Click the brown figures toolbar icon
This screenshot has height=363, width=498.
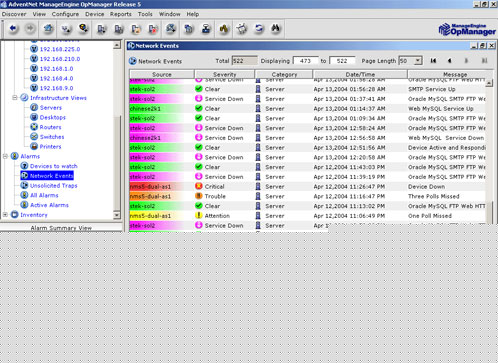224,29
